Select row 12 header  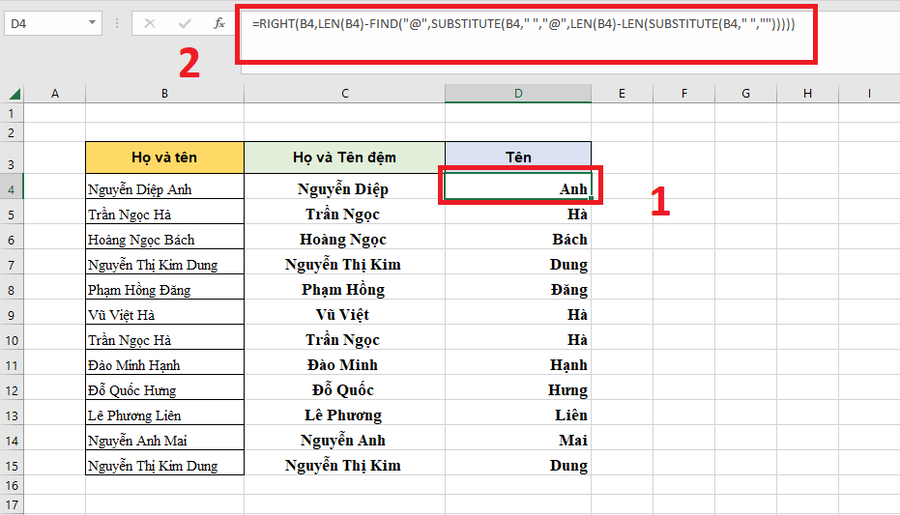(x=11, y=390)
